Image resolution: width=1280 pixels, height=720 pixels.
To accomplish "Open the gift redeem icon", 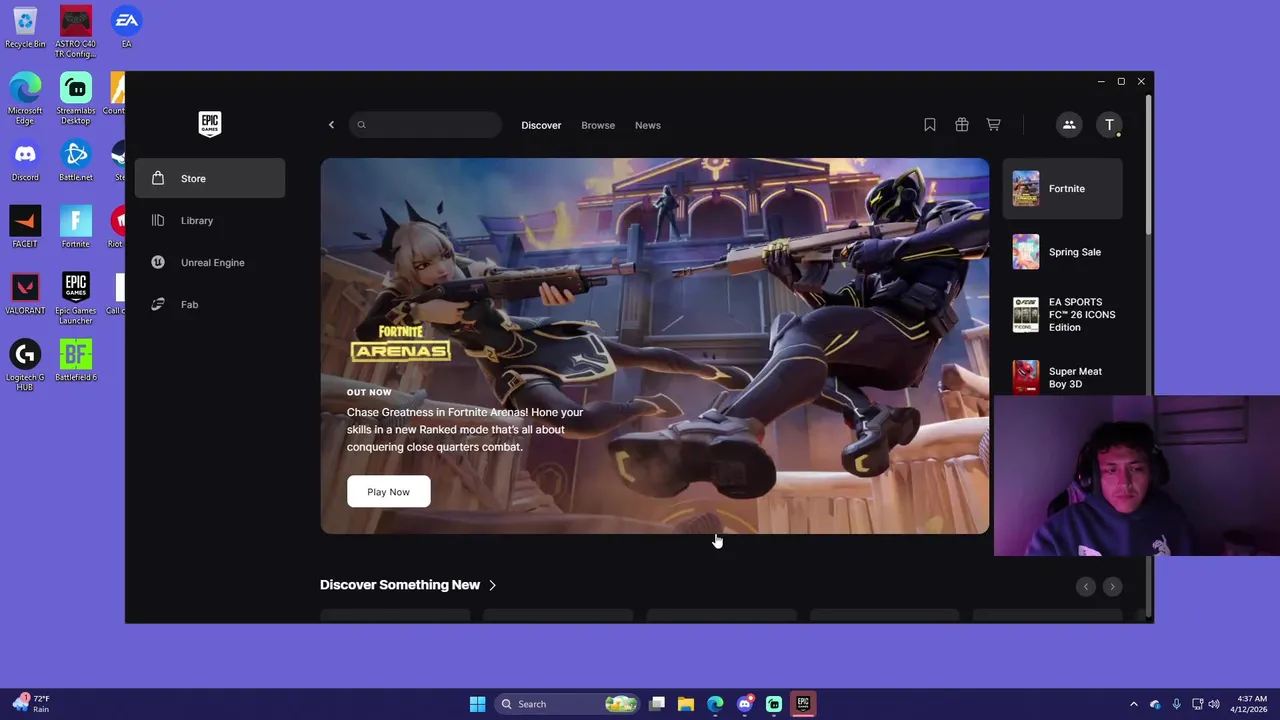I will tap(961, 125).
